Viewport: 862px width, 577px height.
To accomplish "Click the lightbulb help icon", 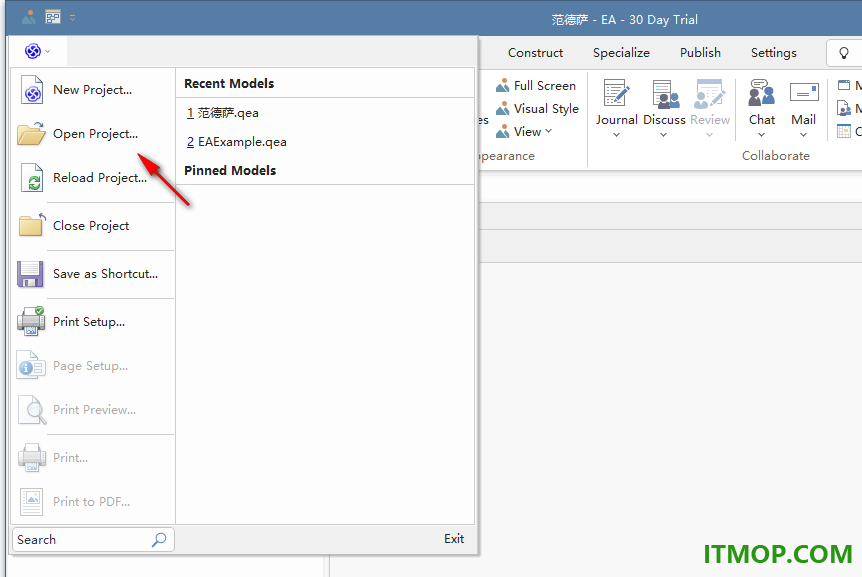I will 844,53.
